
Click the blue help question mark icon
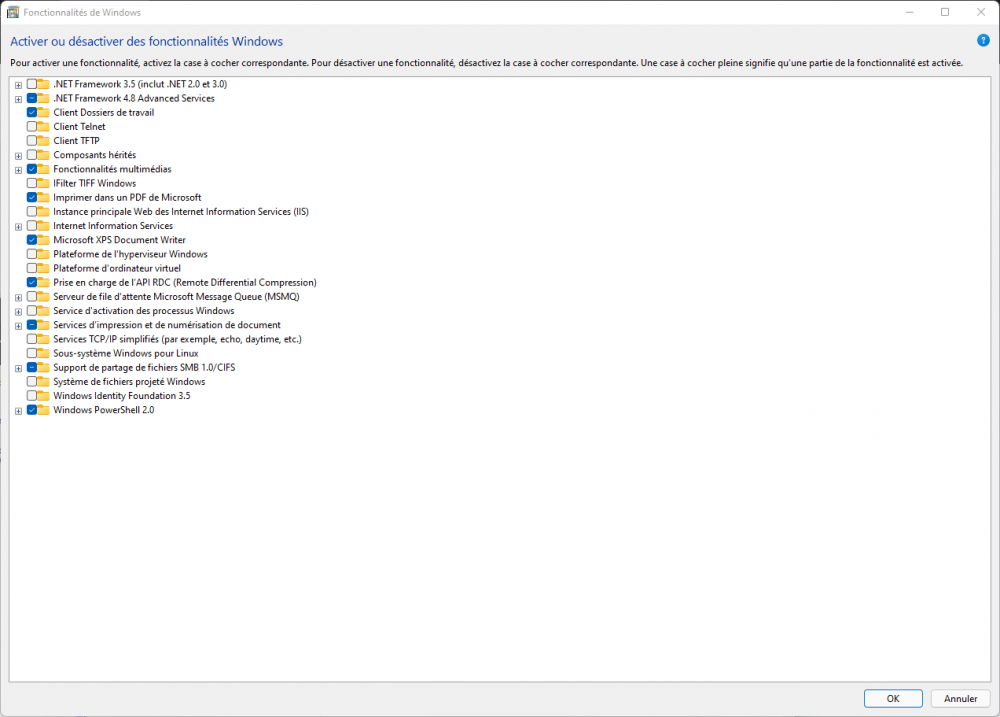[x=984, y=40]
